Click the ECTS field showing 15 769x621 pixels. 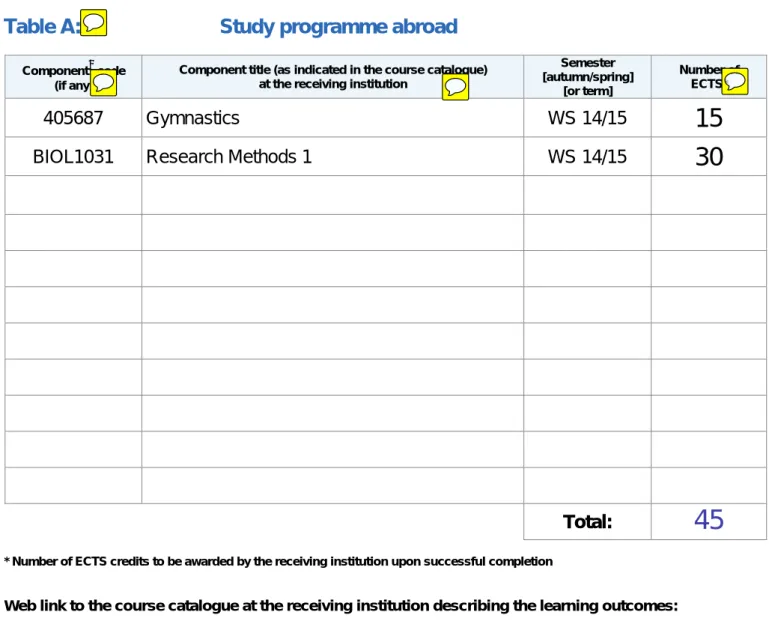(709, 118)
